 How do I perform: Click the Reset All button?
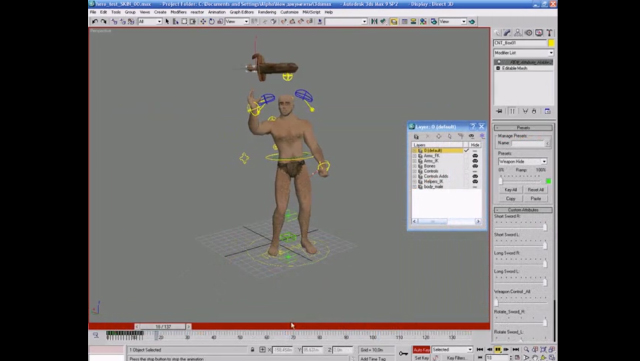tap(536, 190)
